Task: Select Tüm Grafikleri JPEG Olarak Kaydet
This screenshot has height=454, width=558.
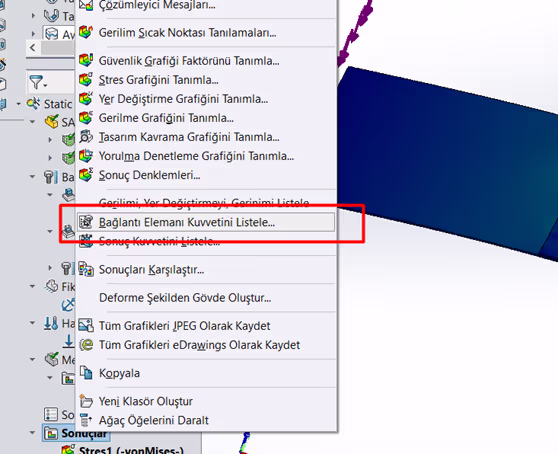Action: click(206, 326)
